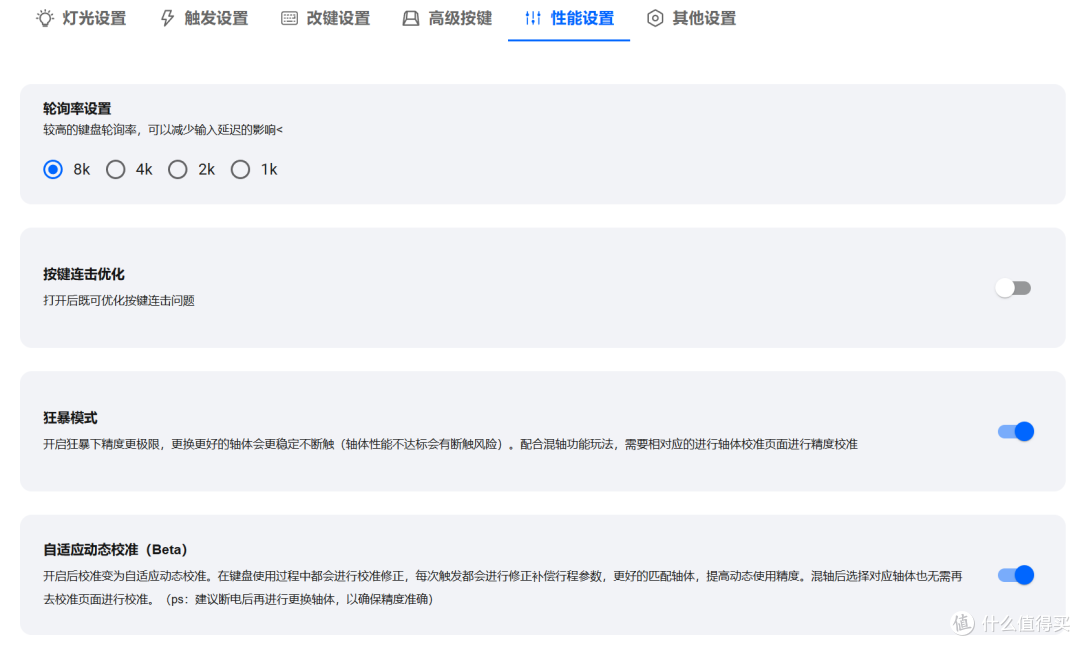Click the hexagon icon for 其他设置

655,19
